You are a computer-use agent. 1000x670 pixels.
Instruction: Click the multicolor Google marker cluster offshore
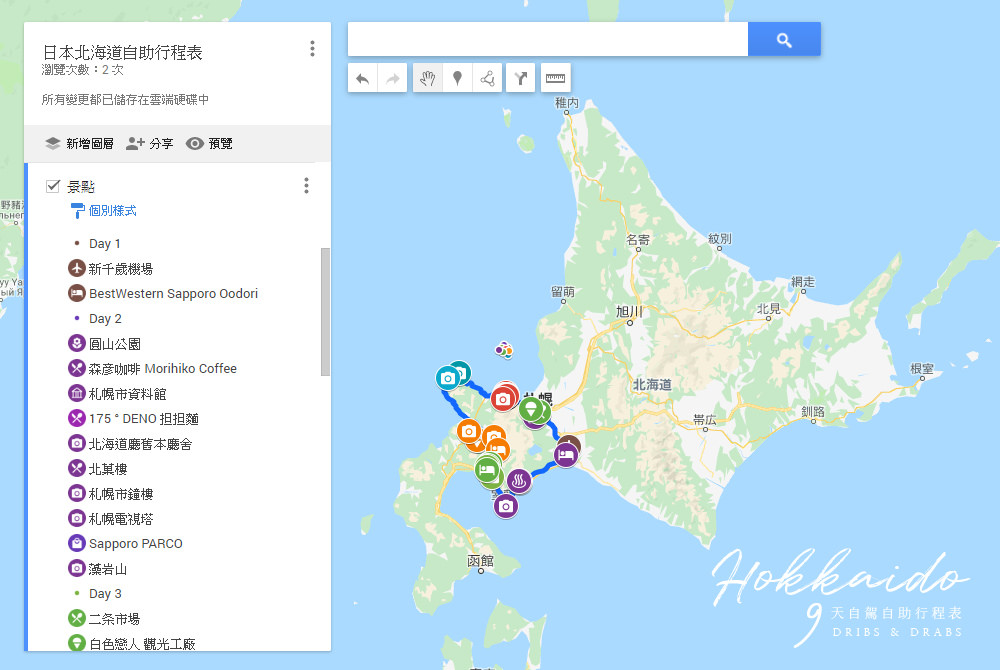(504, 349)
